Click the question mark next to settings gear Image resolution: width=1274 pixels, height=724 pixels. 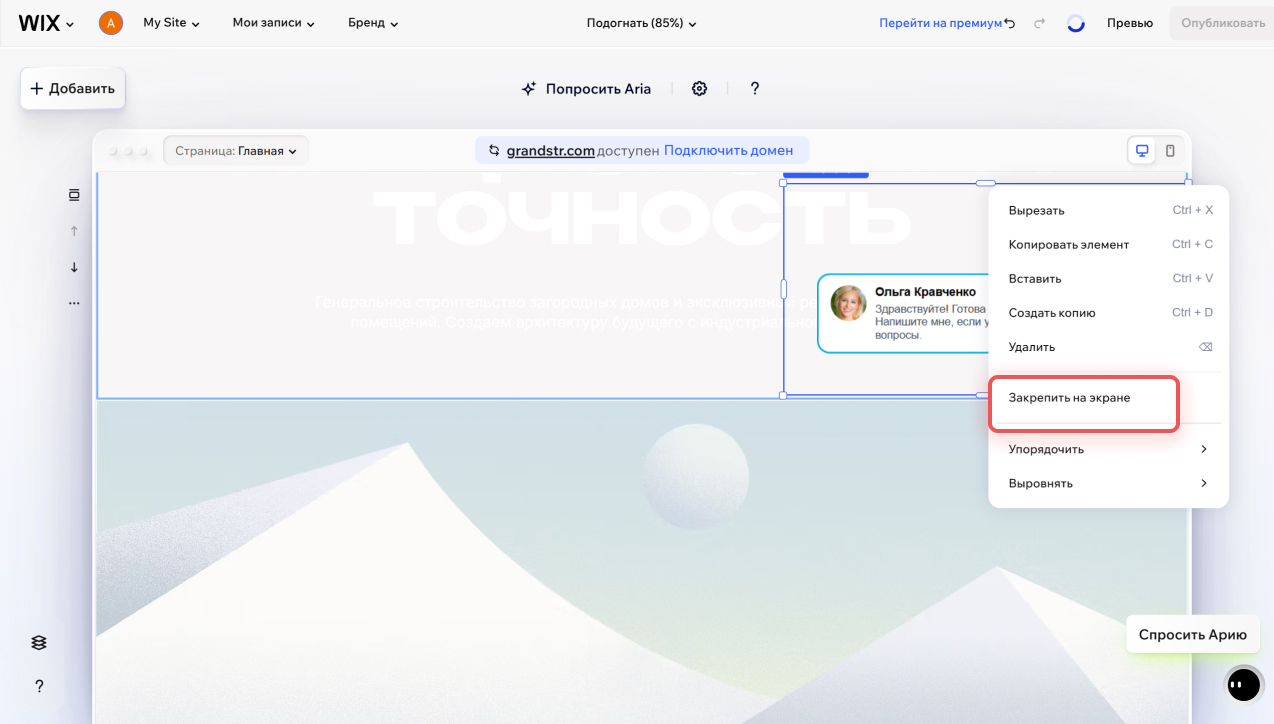pos(755,89)
